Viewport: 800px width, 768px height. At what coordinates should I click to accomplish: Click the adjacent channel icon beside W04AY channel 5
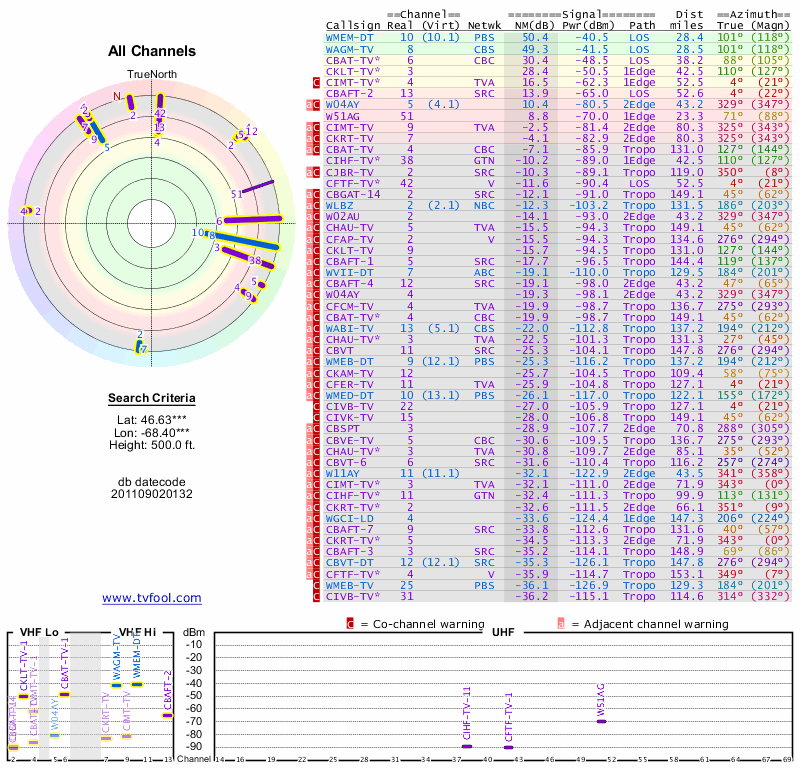311,104
